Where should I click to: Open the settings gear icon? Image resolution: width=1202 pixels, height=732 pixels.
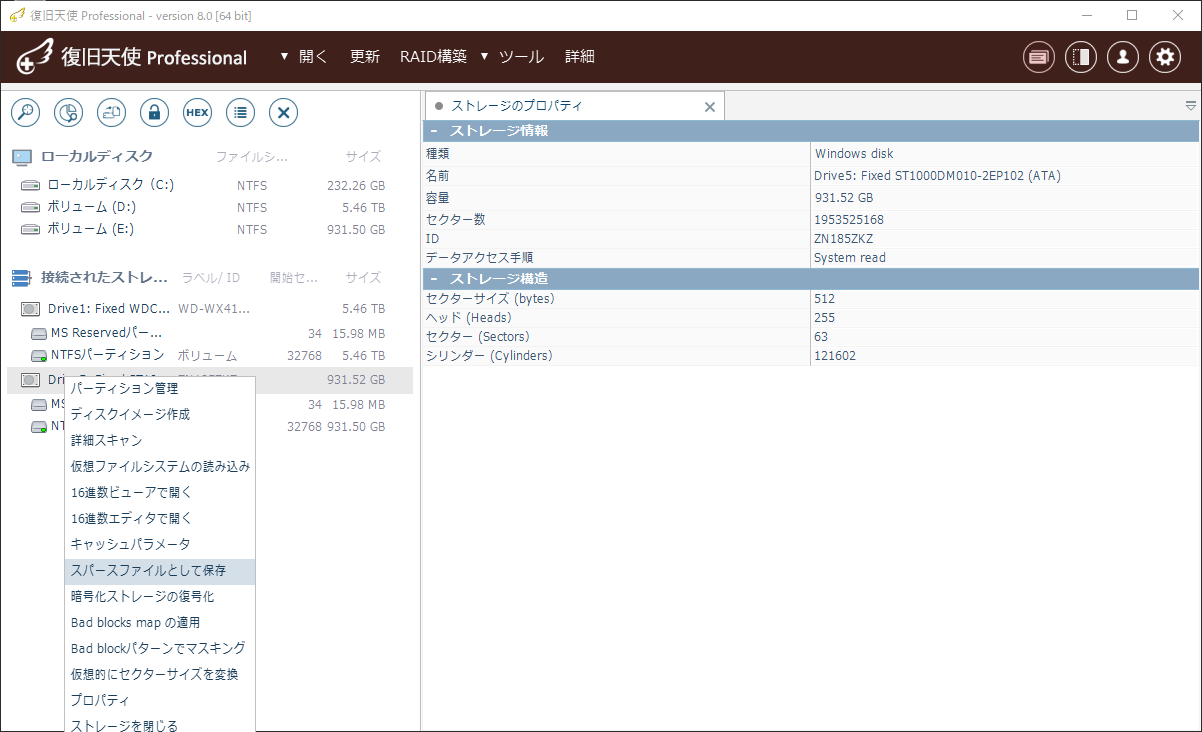[x=1165, y=57]
